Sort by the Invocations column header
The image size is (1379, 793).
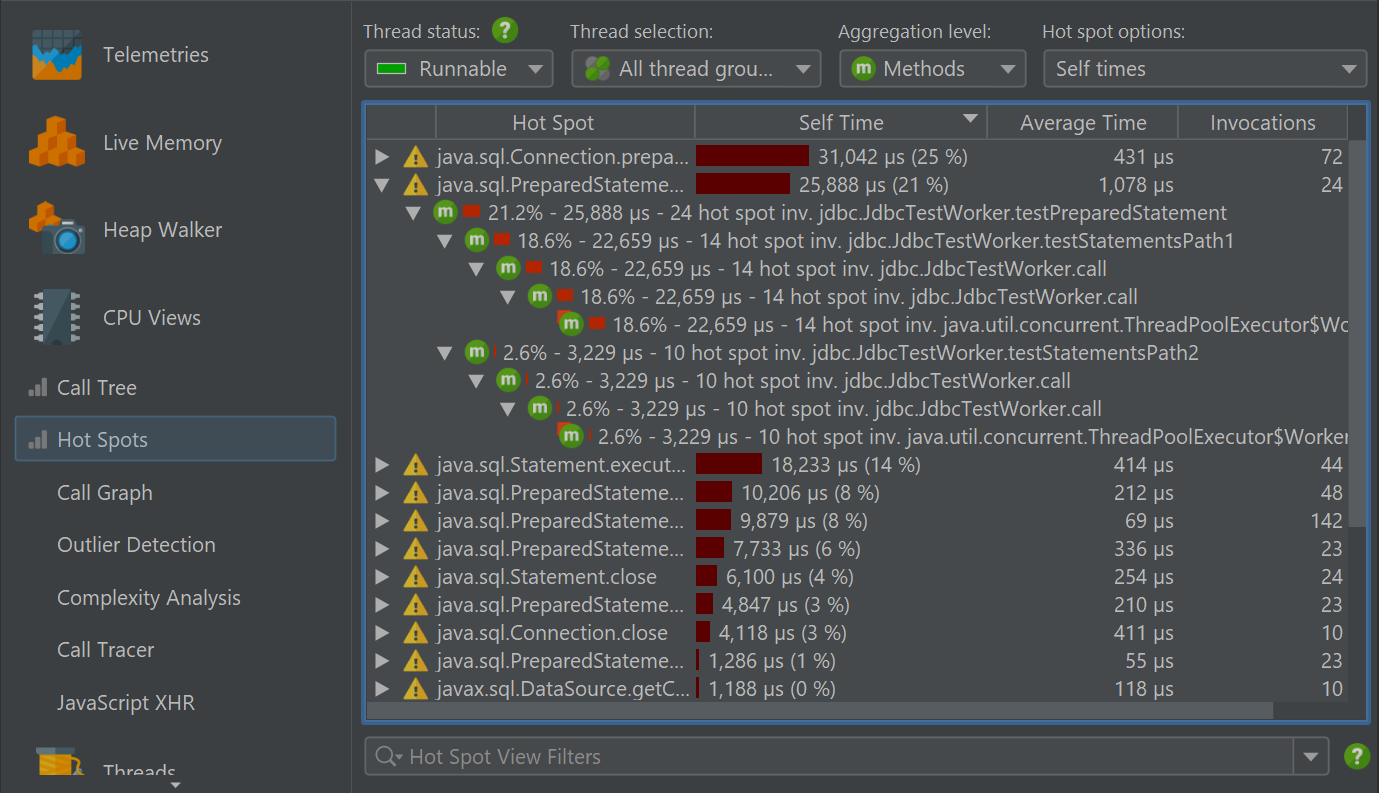(x=1263, y=123)
